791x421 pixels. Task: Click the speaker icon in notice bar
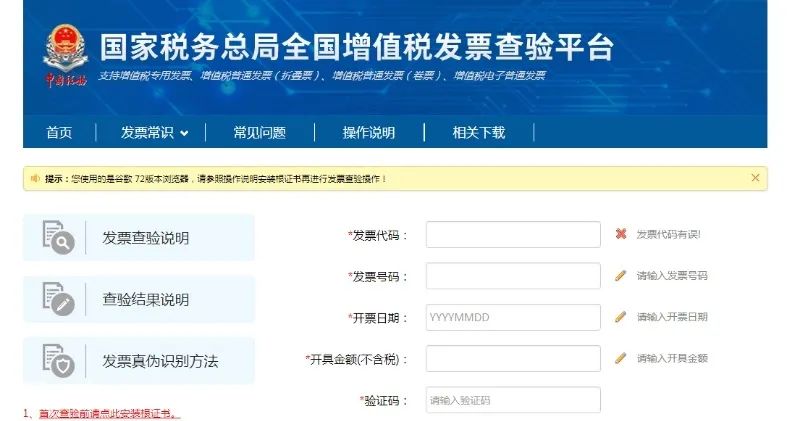click(35, 178)
